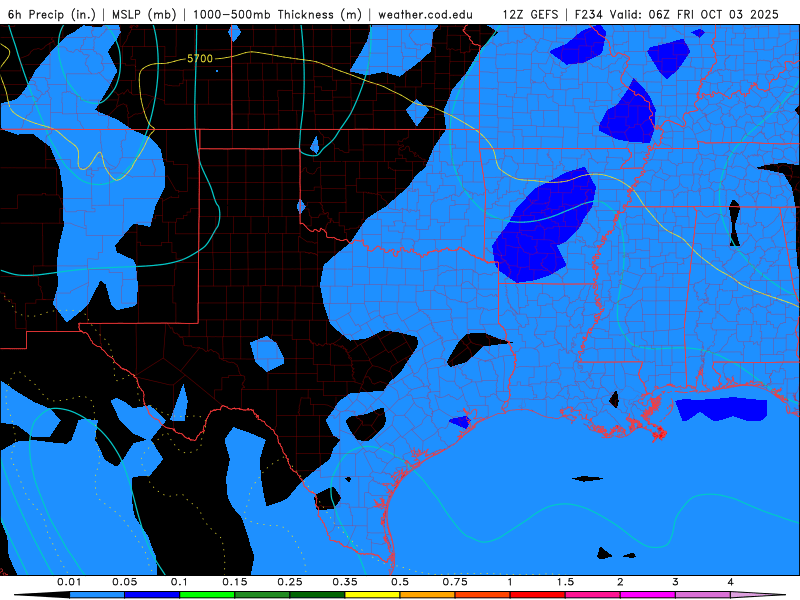Click the magenta 2–3 legend swatch

pos(648,595)
